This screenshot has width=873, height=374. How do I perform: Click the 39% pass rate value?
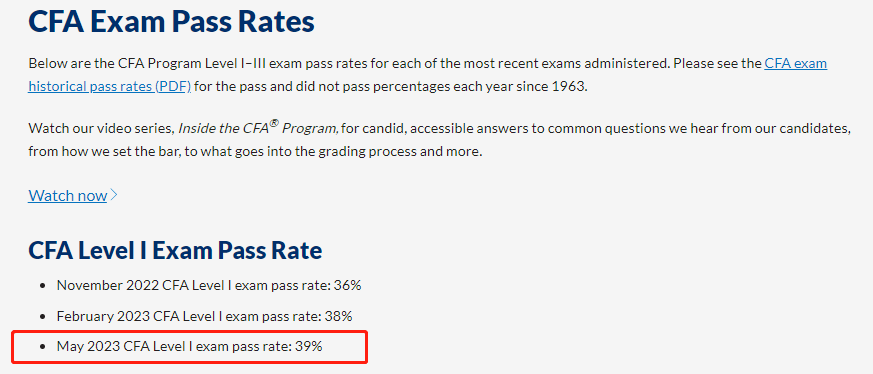[310, 346]
